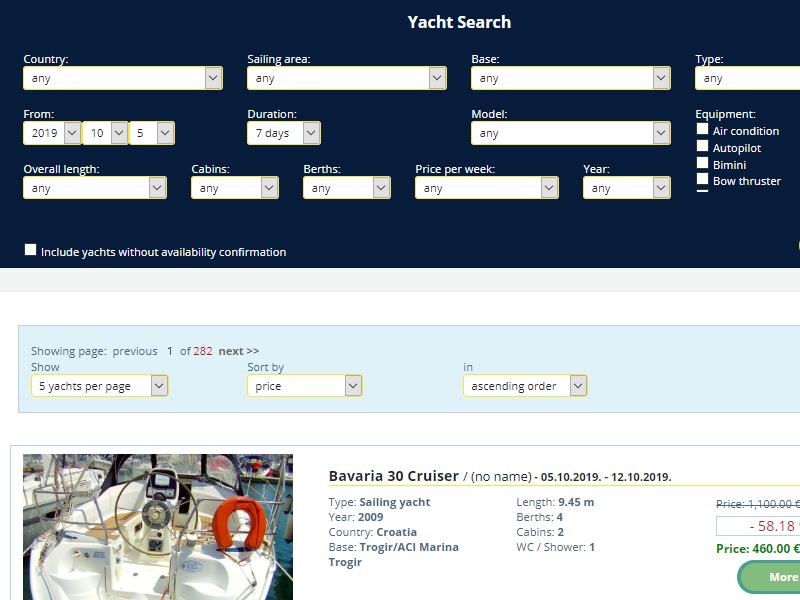The width and height of the screenshot is (800, 600).
Task: Open the Price per week dropdown
Action: [487, 188]
